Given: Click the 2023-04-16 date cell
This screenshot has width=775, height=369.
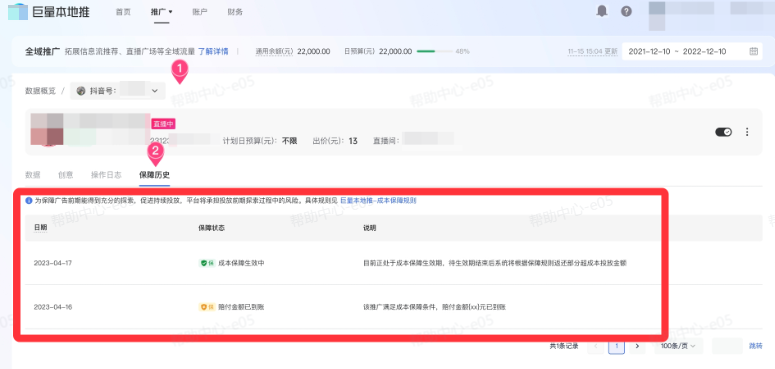Looking at the screenshot, I should tap(53, 307).
